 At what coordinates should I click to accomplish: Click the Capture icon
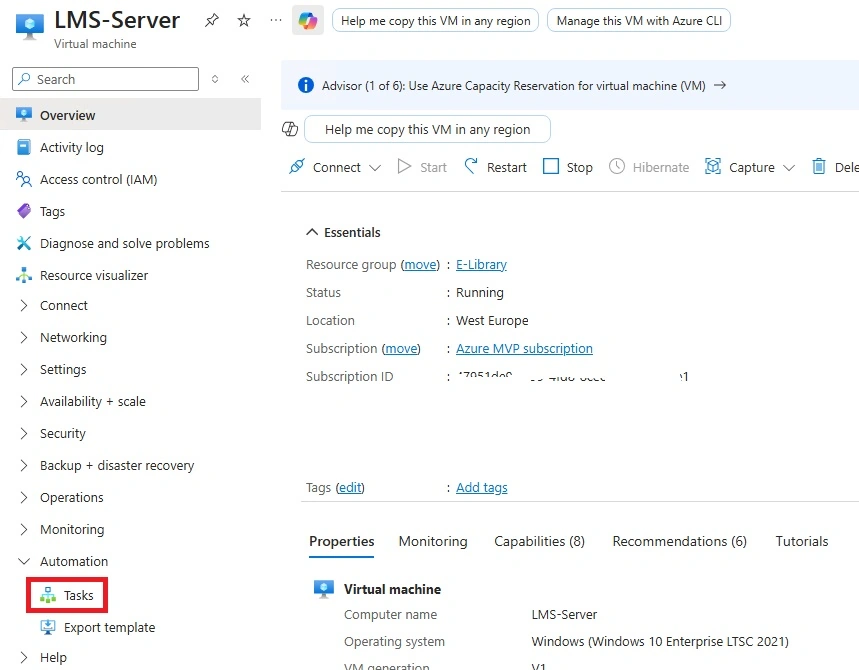pyautogui.click(x=713, y=166)
